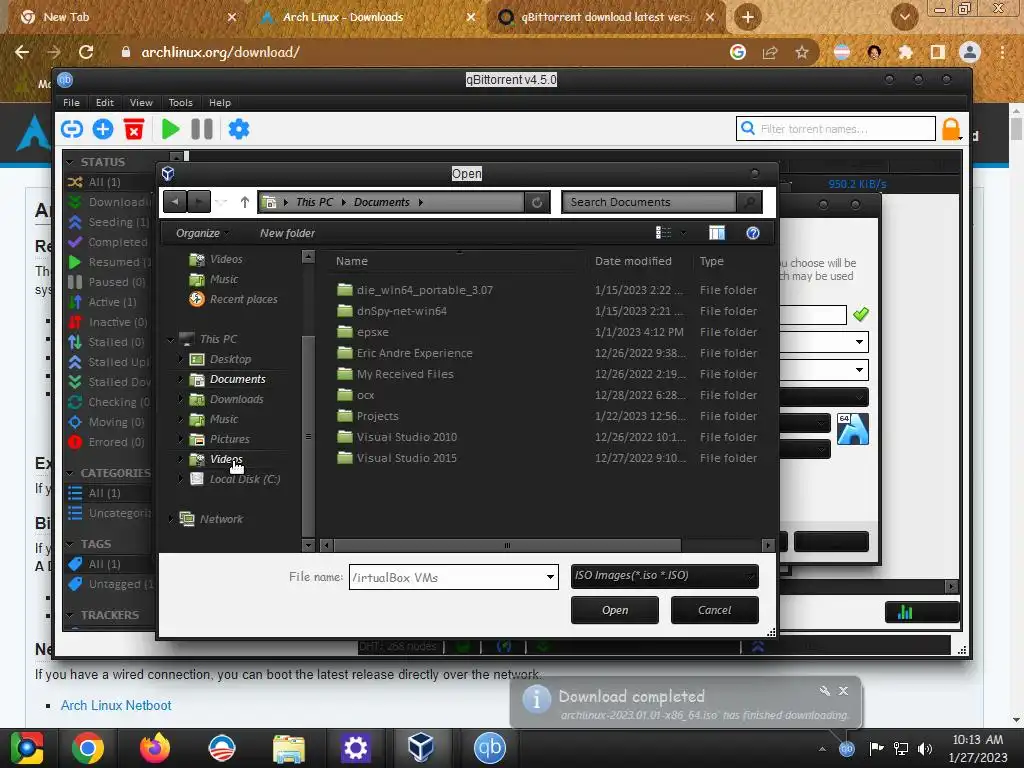This screenshot has height=768, width=1024.
Task: Expand the Downloads tree node
Action: (x=180, y=399)
